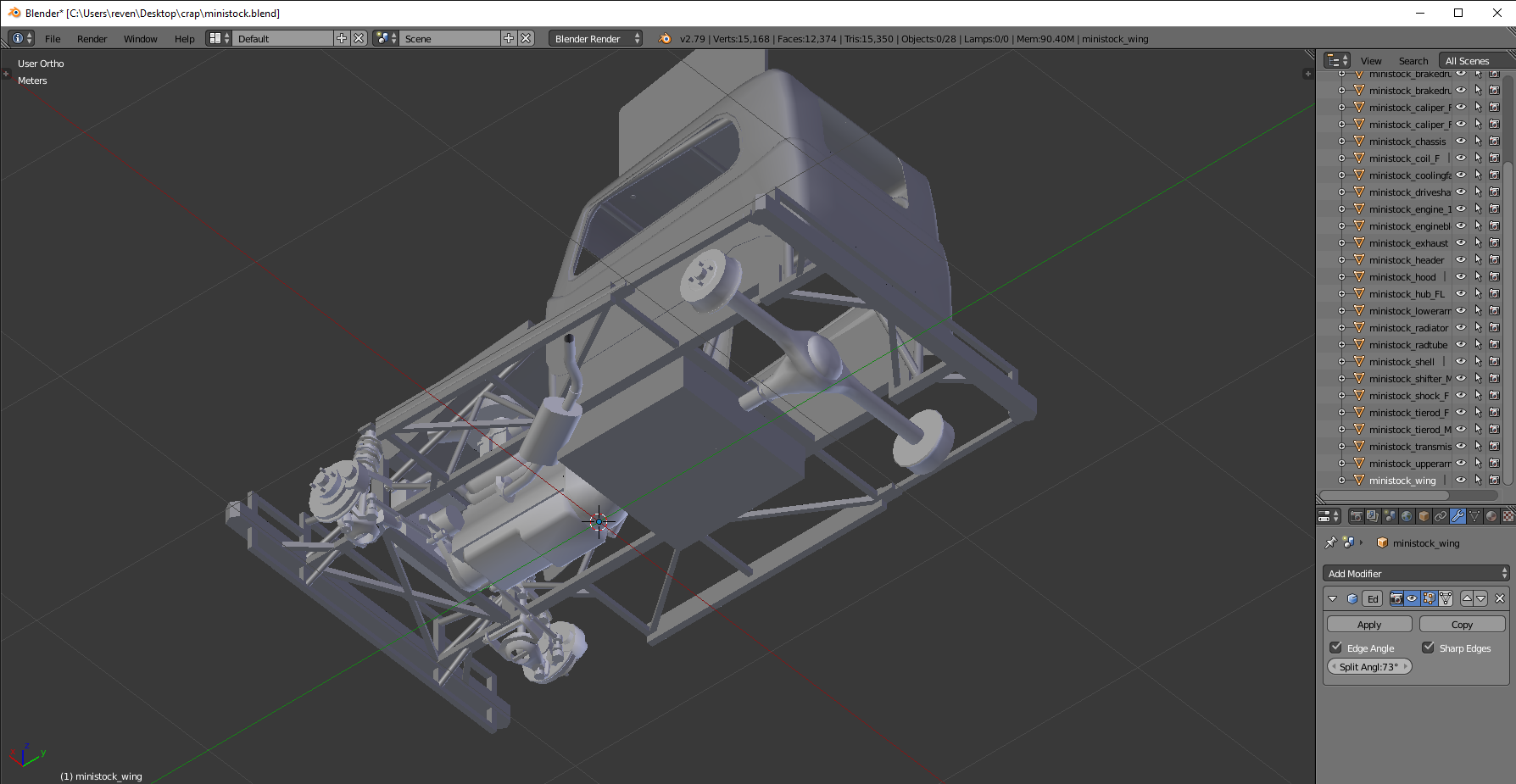Open the Render menu

[x=92, y=39]
